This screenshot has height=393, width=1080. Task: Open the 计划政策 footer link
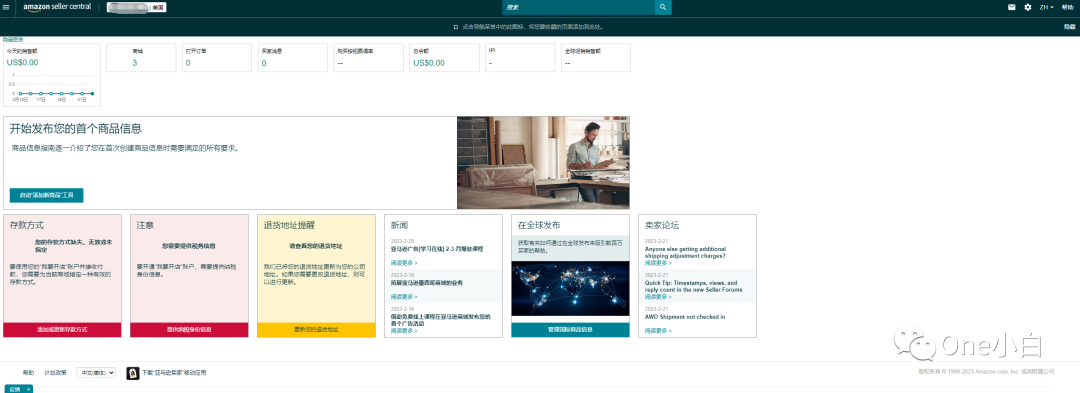click(55, 372)
